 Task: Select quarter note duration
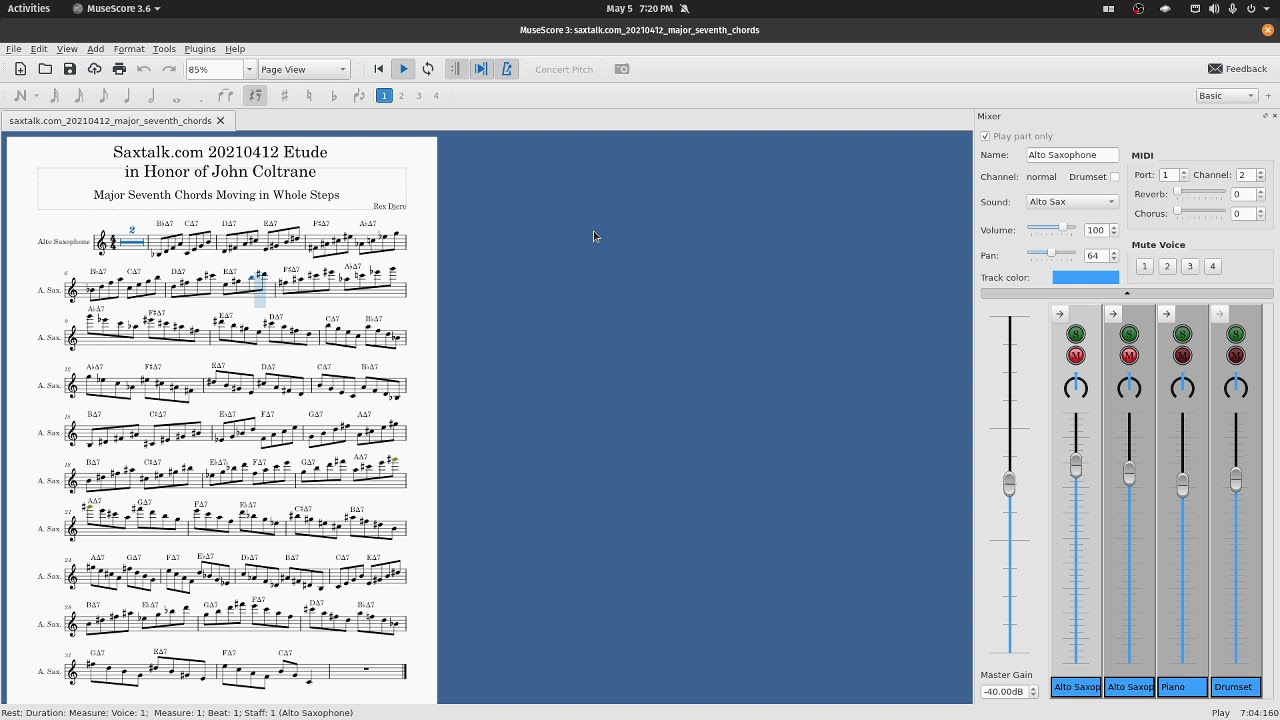(x=127, y=96)
